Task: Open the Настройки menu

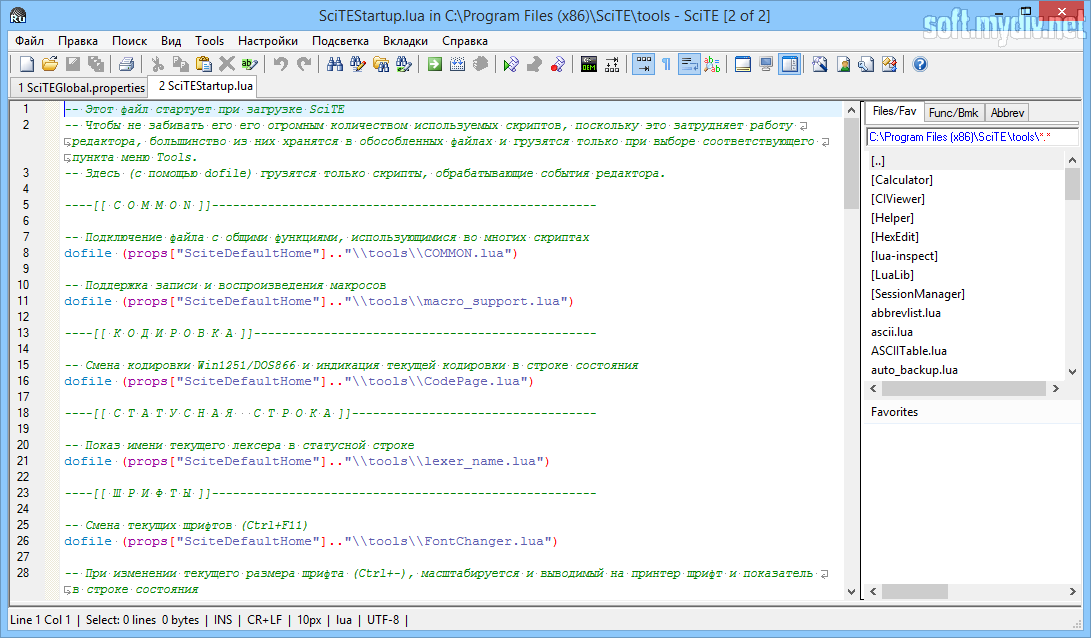Action: click(268, 41)
